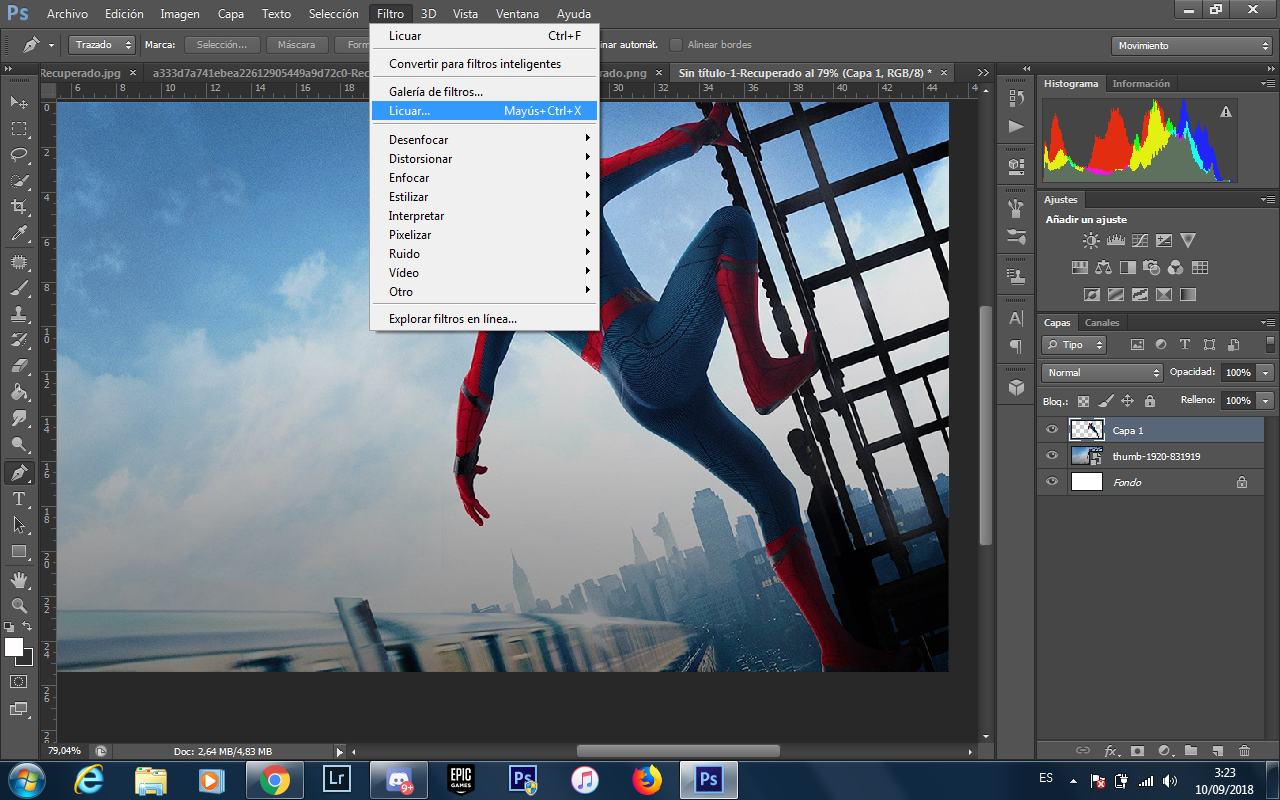Image resolution: width=1280 pixels, height=800 pixels.
Task: Add a Levels adjustment
Action: (1115, 240)
